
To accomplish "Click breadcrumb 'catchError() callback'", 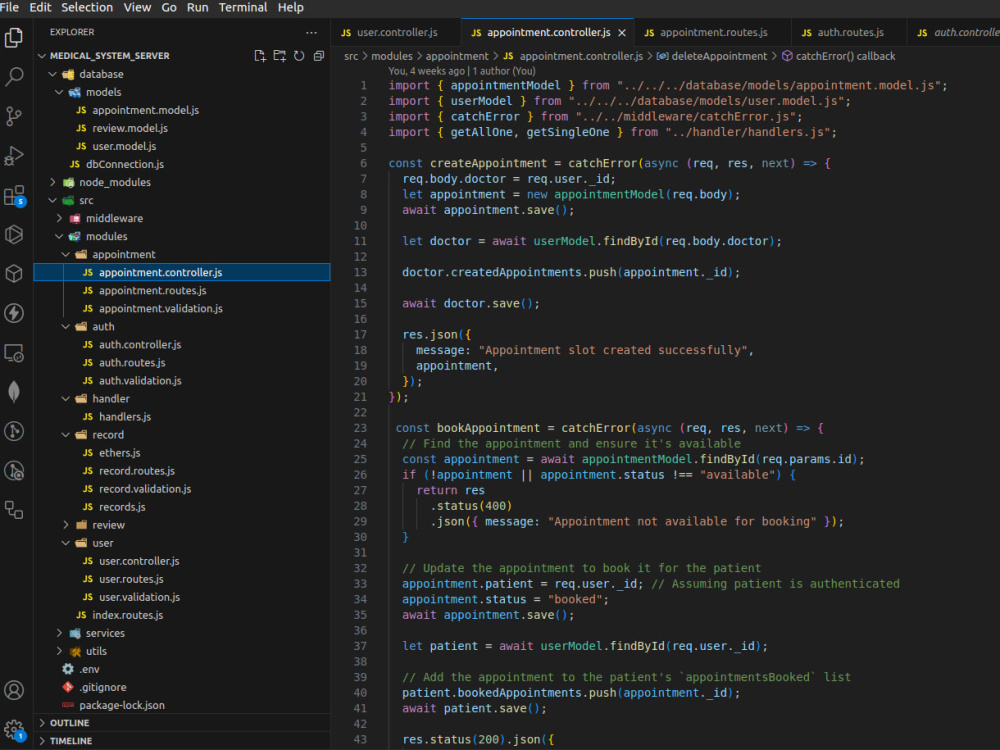I will [845, 56].
